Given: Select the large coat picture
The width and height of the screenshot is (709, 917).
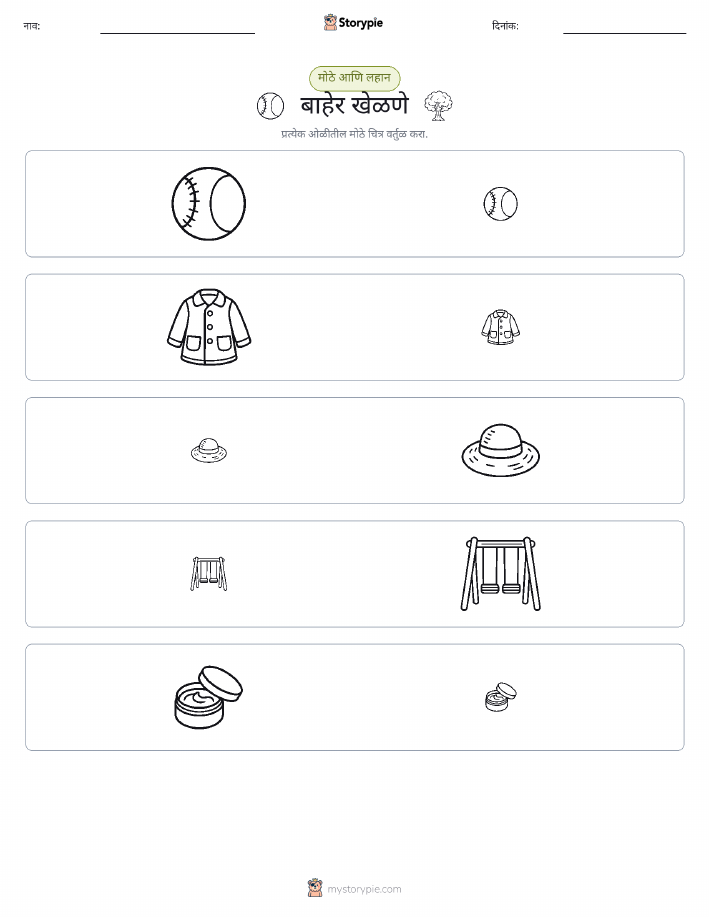Looking at the screenshot, I should point(209,327).
